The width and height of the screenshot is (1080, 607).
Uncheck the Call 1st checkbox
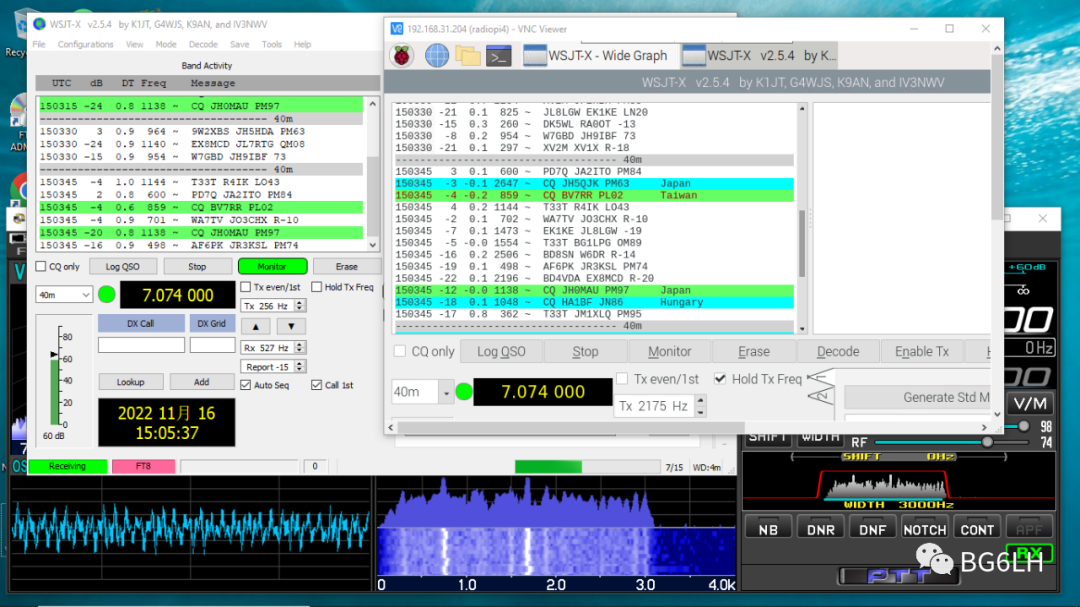click(x=317, y=385)
